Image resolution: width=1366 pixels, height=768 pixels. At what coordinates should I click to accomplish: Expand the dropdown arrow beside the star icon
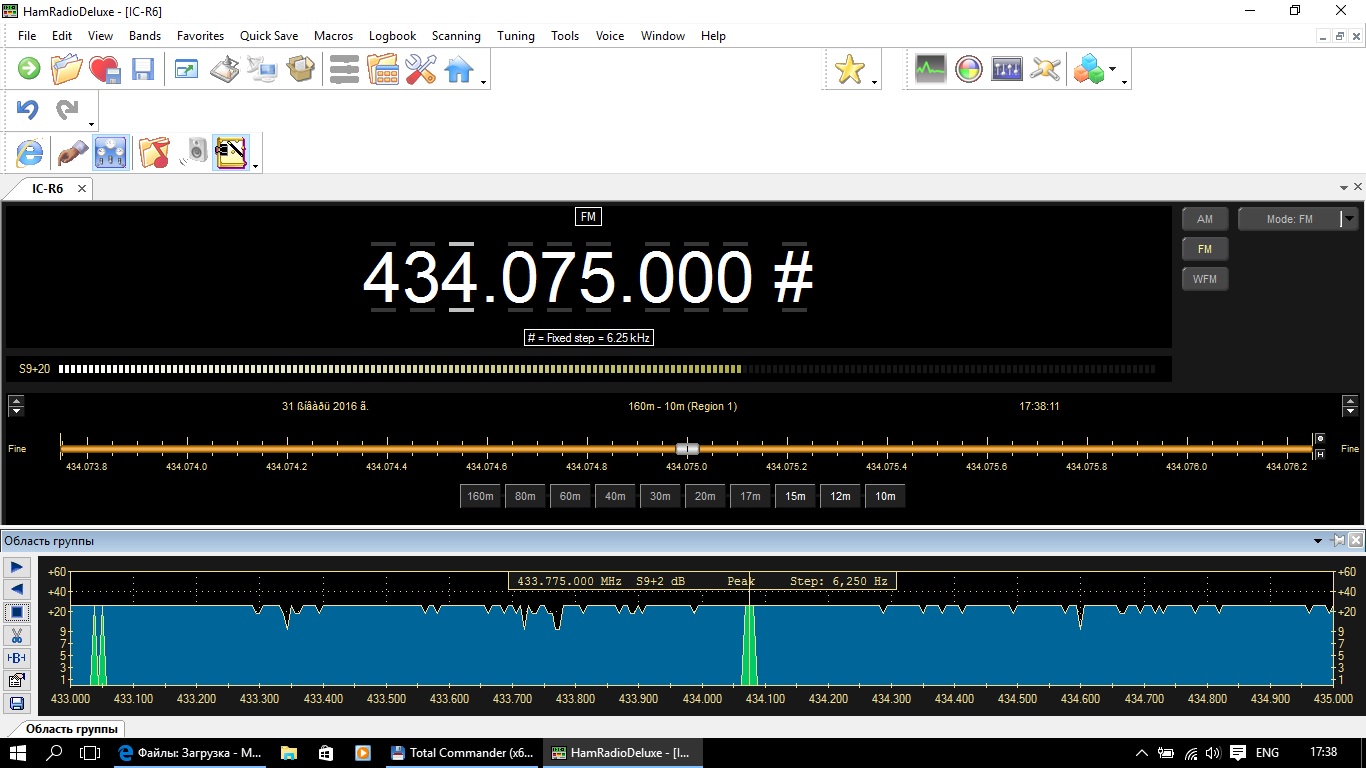(875, 82)
